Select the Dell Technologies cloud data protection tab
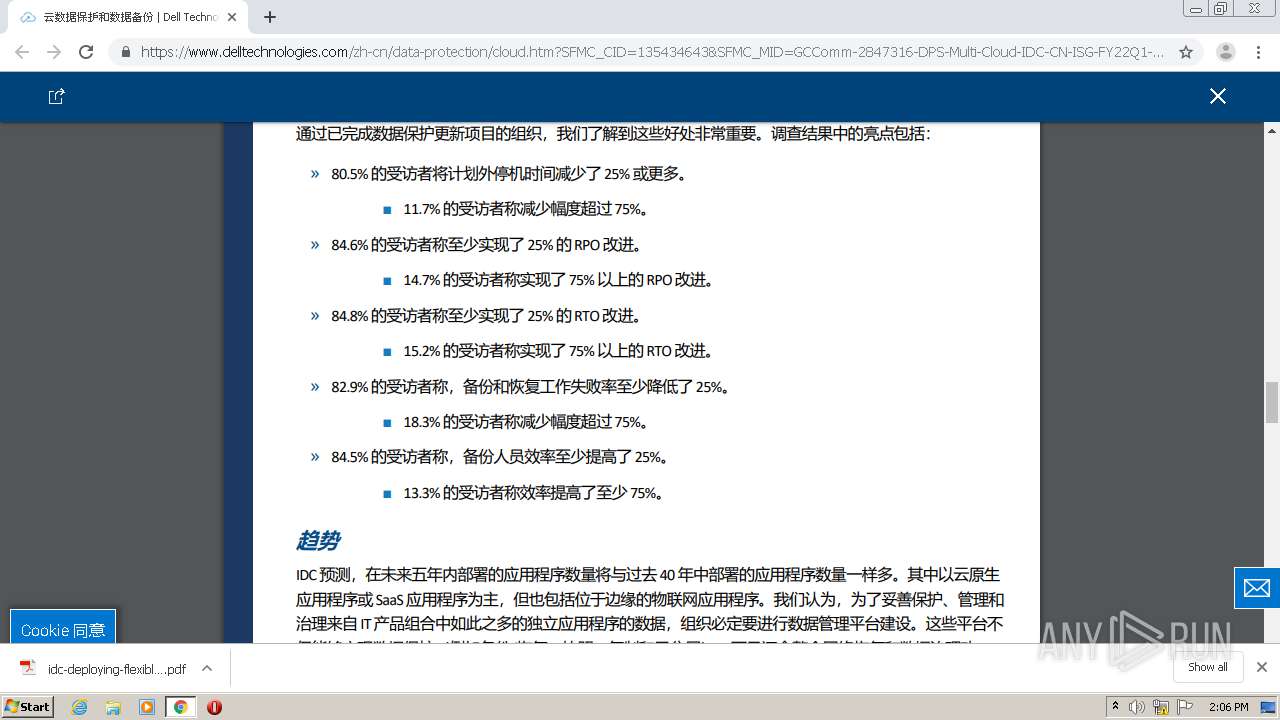This screenshot has width=1280, height=720. click(x=128, y=17)
